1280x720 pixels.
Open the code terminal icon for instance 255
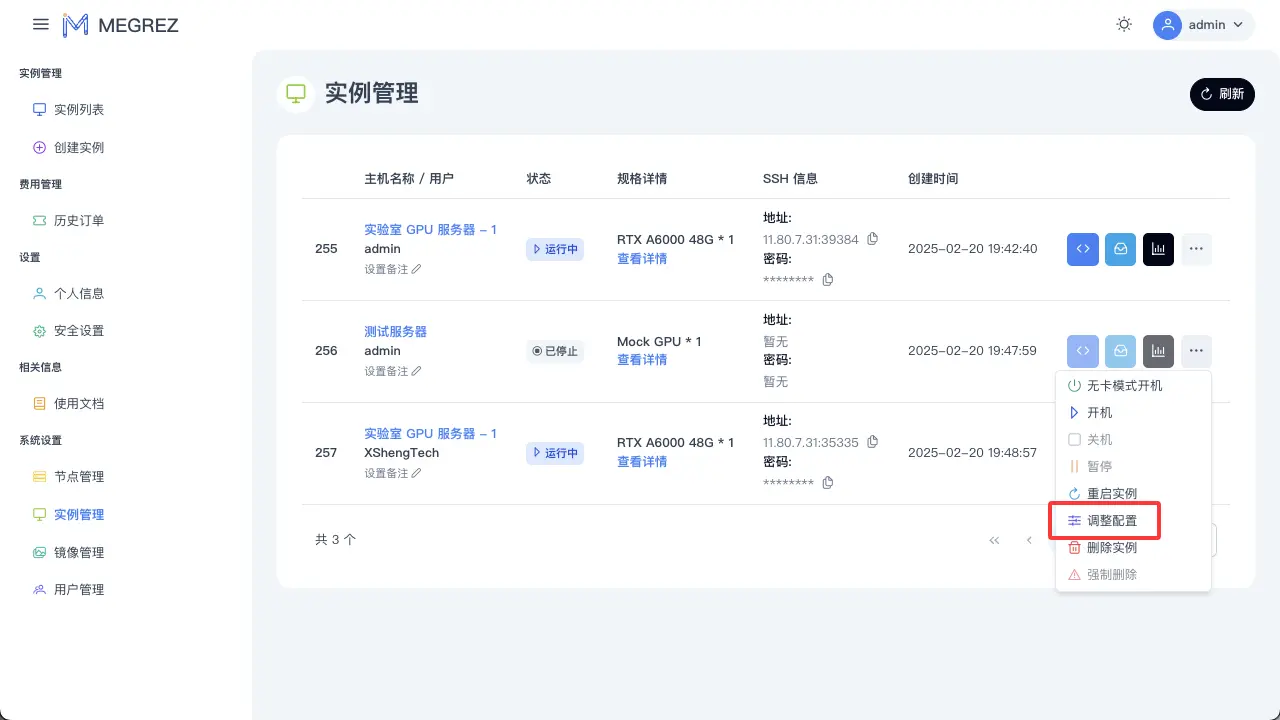point(1082,249)
